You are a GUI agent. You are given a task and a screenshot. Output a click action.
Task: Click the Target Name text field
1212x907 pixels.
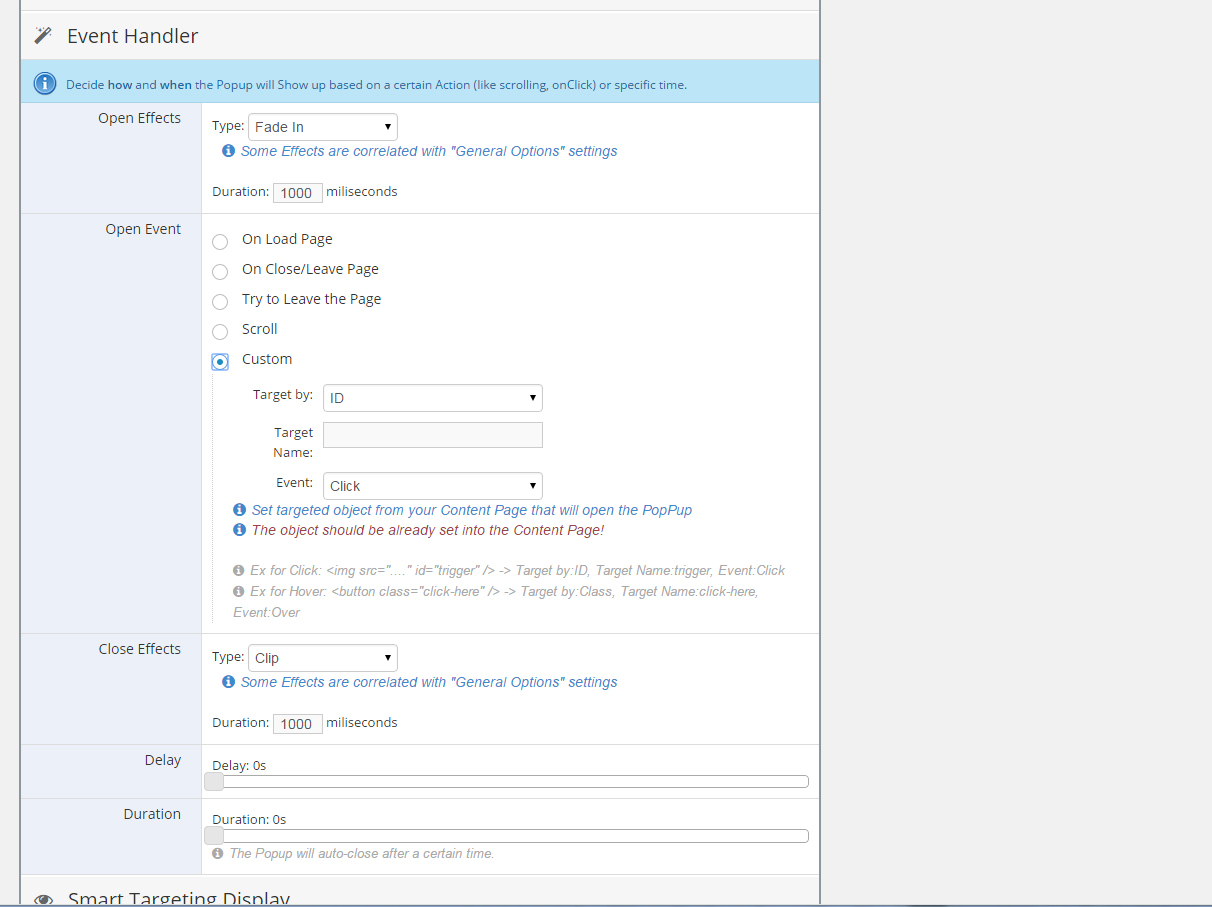click(432, 435)
